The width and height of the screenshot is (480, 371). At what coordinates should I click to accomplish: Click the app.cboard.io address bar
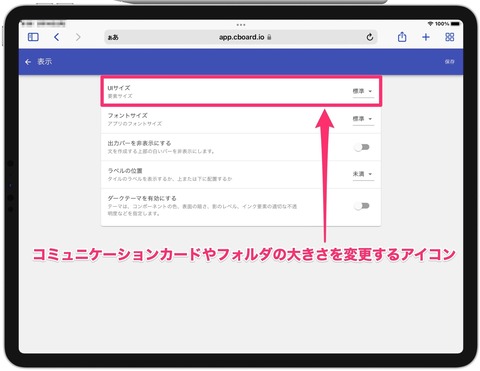point(241,37)
